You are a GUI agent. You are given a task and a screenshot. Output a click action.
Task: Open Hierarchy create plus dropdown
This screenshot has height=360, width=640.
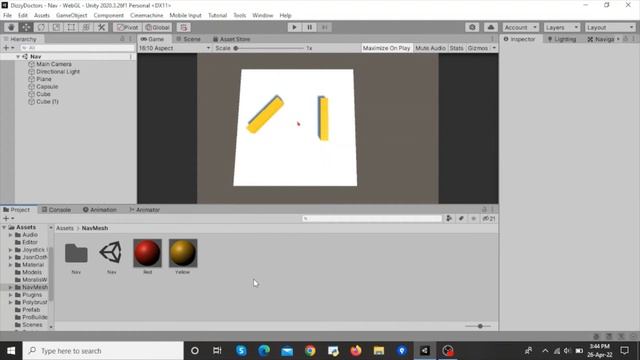point(9,48)
